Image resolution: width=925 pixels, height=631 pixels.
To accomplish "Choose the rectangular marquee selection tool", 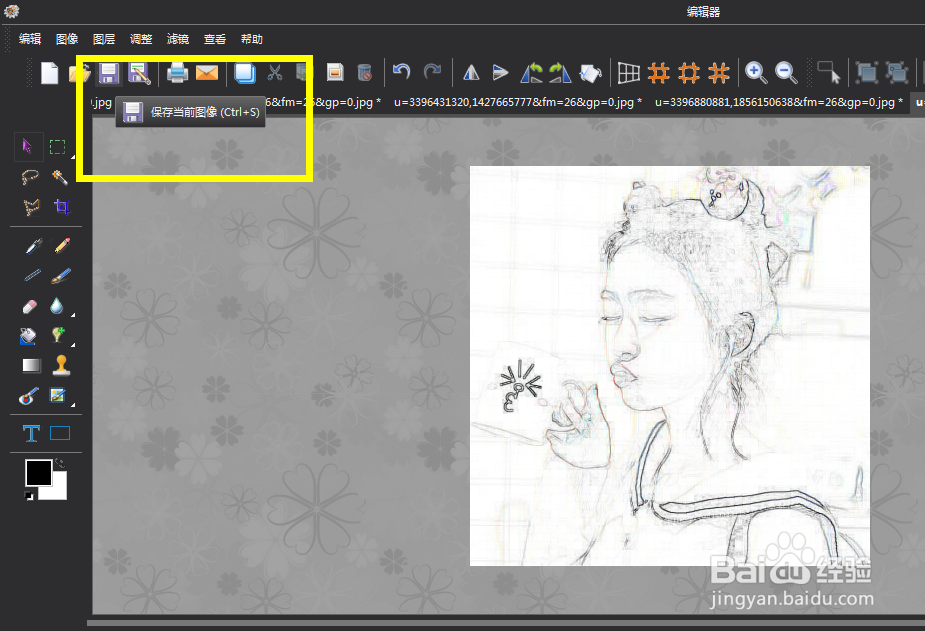I will point(57,147).
